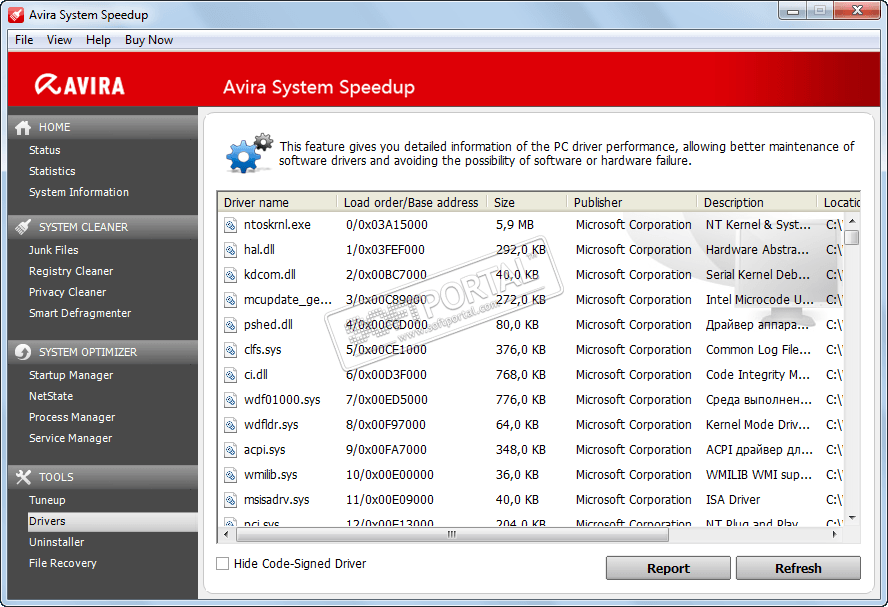Click the System Cleaner brush icon
This screenshot has height=607, width=888.
[x=23, y=227]
